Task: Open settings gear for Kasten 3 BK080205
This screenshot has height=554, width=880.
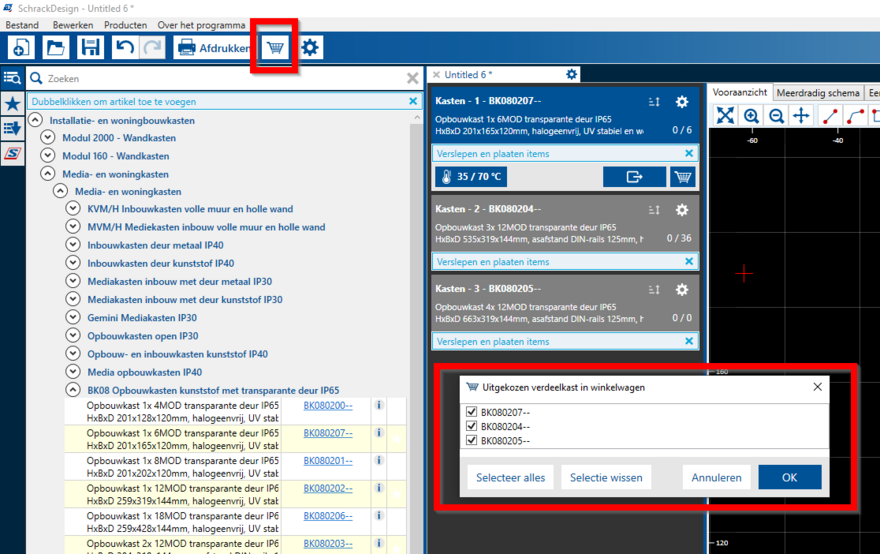Action: [x=682, y=290]
